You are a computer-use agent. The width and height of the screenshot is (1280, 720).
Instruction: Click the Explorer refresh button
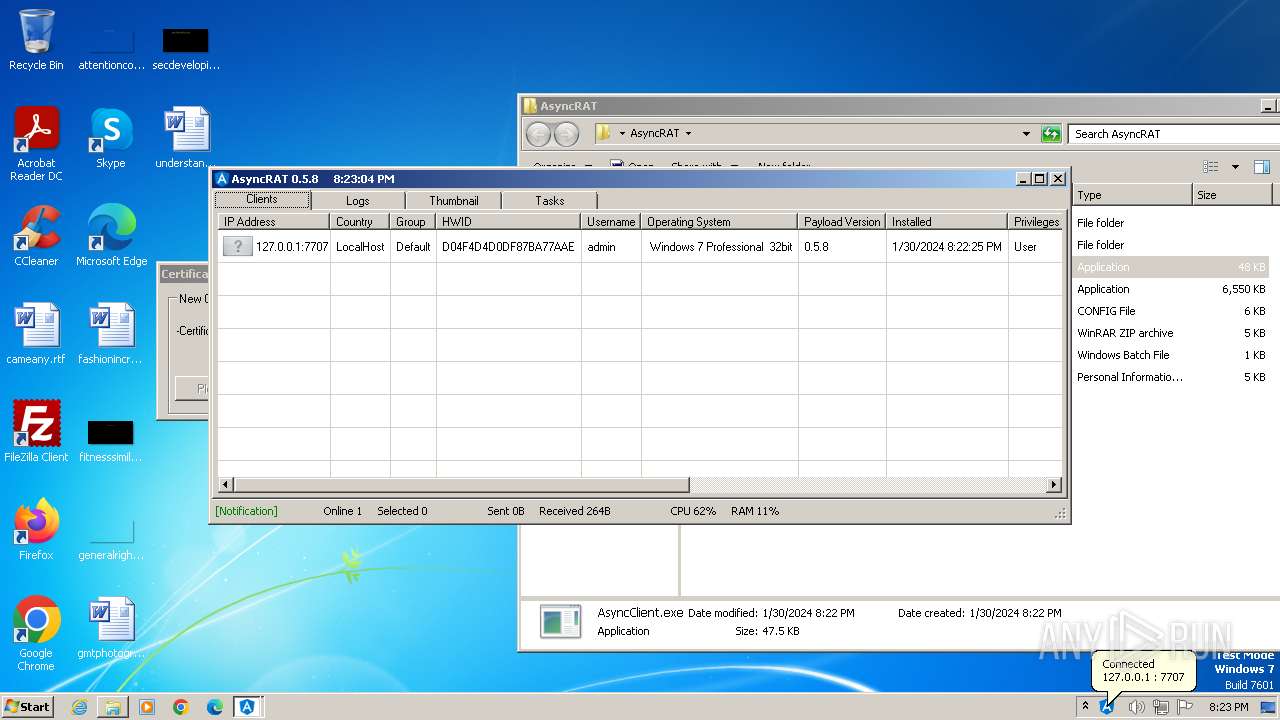(1051, 134)
